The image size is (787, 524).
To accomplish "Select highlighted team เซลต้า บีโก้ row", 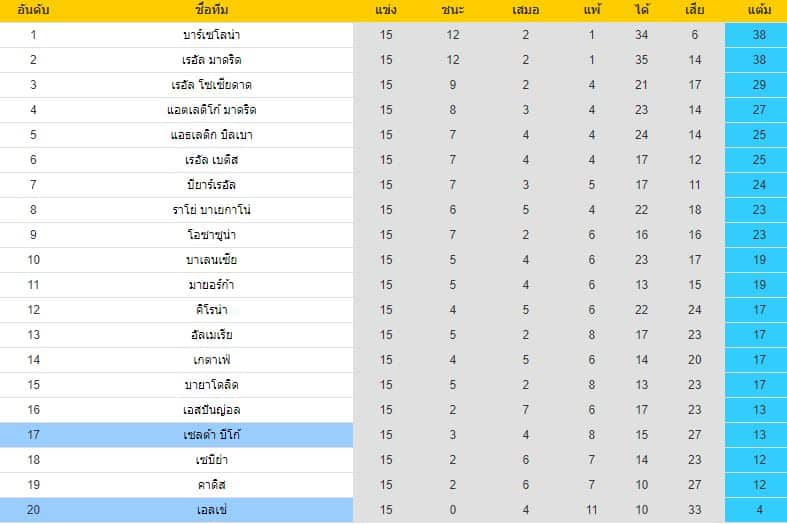I will point(177,435).
